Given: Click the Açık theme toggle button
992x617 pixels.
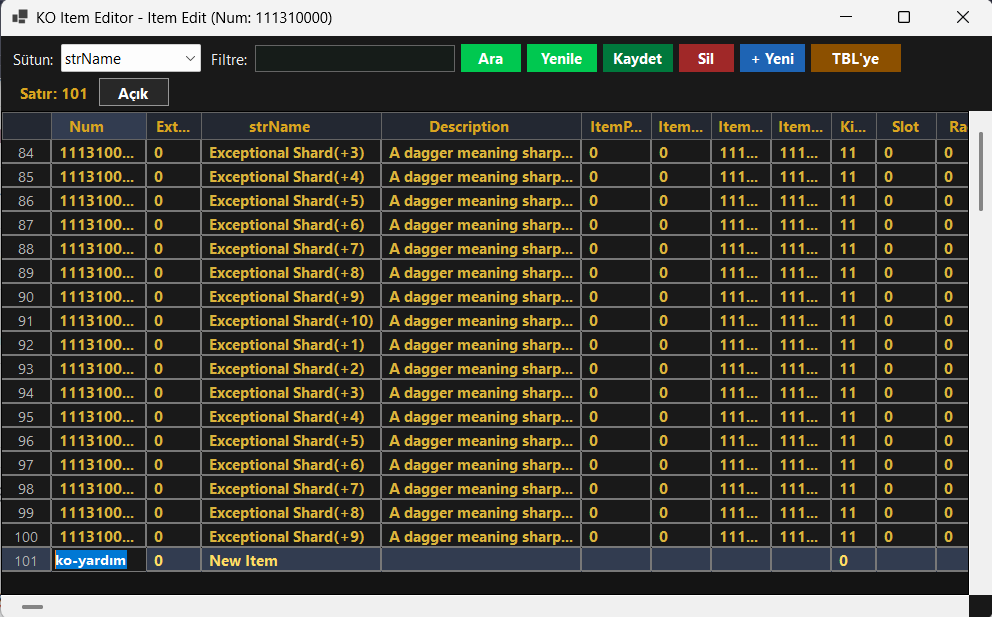Looking at the screenshot, I should pyautogui.click(x=133, y=93).
